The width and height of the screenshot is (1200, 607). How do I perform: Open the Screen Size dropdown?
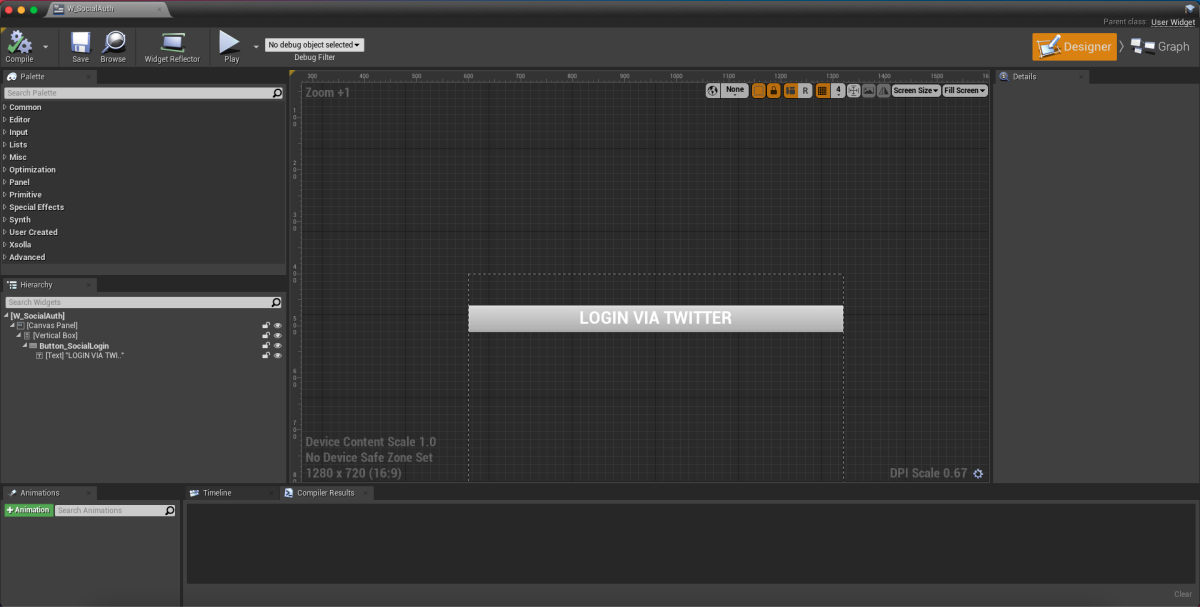pos(915,90)
